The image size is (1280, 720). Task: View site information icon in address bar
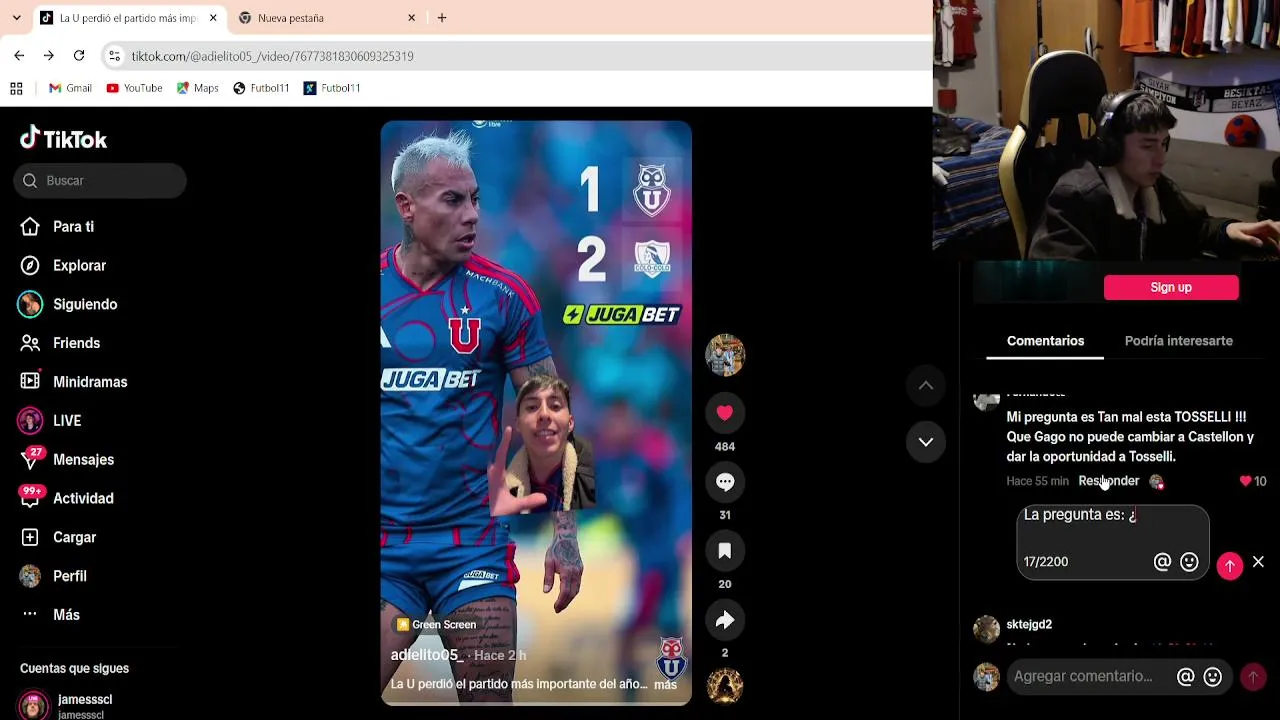(x=114, y=56)
